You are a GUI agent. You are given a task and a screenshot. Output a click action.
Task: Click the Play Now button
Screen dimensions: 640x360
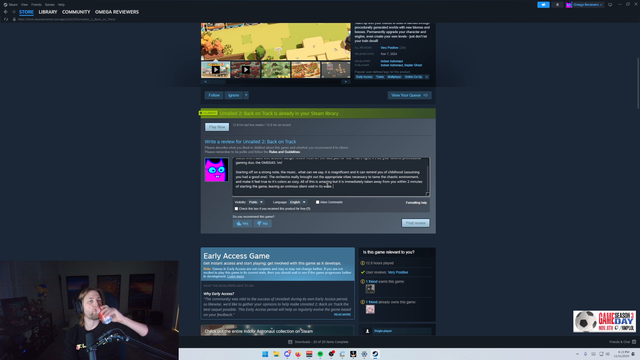click(x=217, y=127)
